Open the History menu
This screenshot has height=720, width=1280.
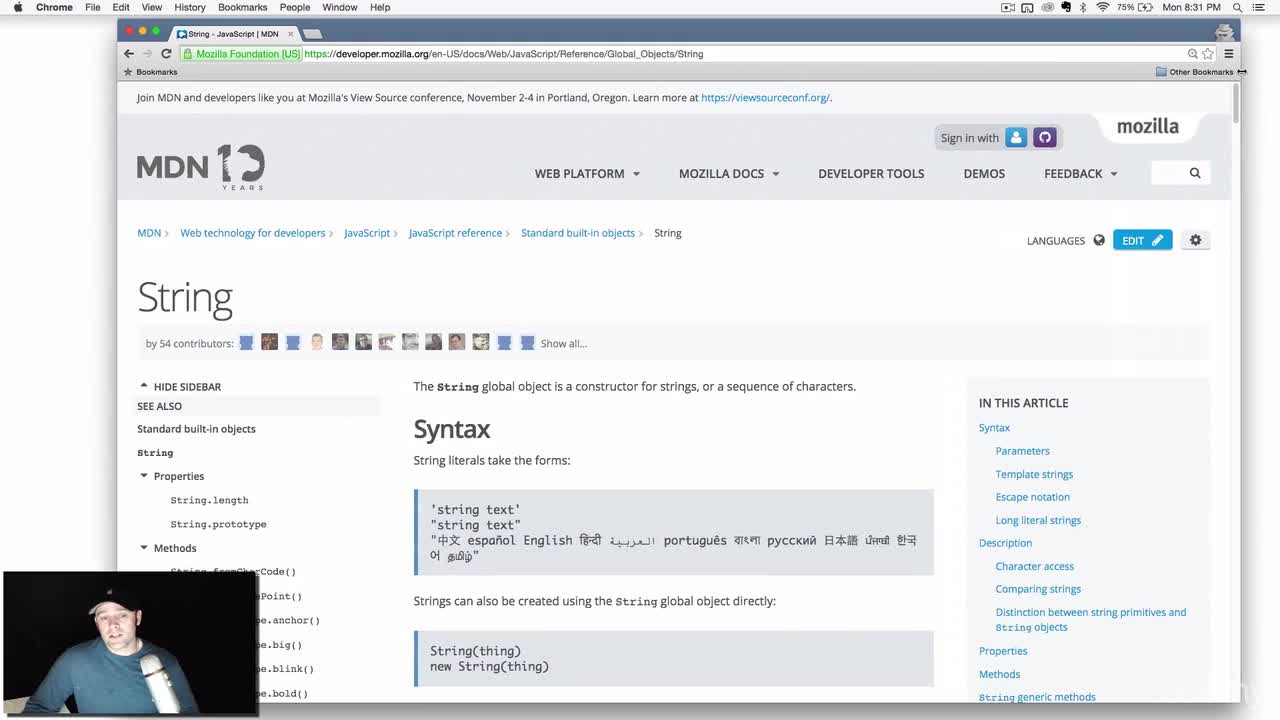click(190, 7)
